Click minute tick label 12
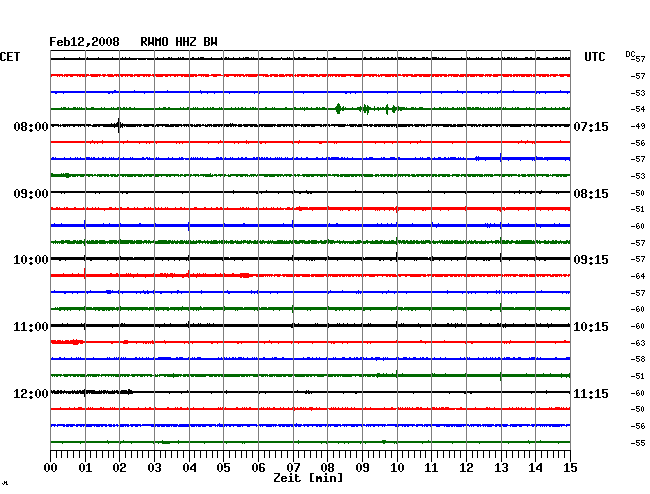Viewport: 650px width, 494px height. coord(466,468)
